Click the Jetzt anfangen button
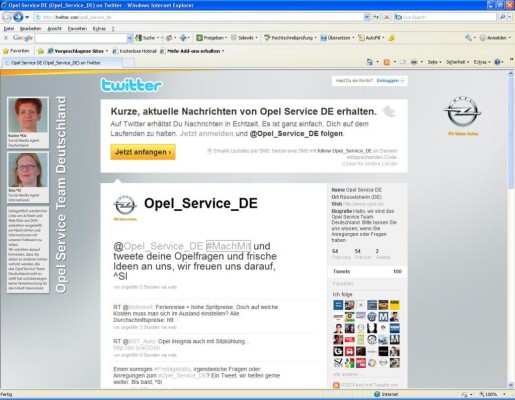Screen dimensions: 515x400 143,152
